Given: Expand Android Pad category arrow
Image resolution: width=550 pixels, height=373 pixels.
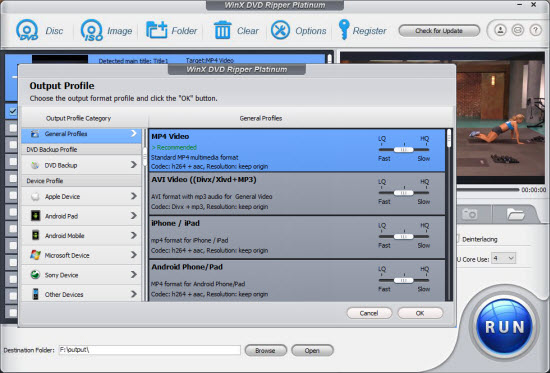Looking at the screenshot, I should tap(134, 215).
